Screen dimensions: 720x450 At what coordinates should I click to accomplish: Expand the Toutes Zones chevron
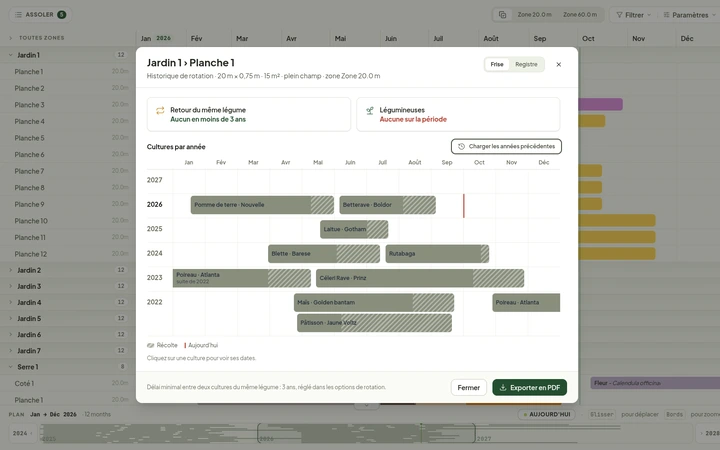(x=11, y=38)
